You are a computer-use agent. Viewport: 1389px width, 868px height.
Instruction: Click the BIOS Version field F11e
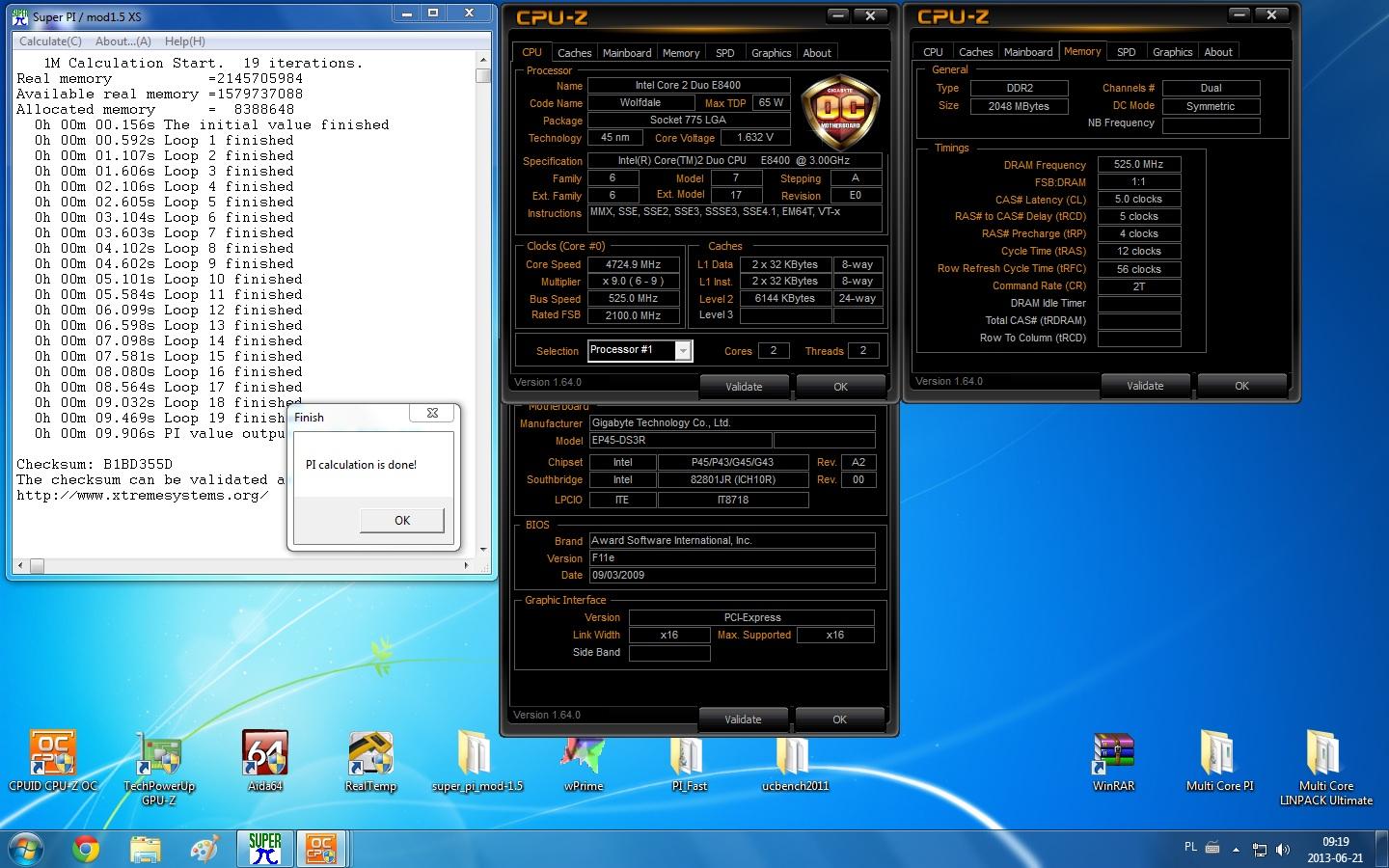(x=732, y=557)
